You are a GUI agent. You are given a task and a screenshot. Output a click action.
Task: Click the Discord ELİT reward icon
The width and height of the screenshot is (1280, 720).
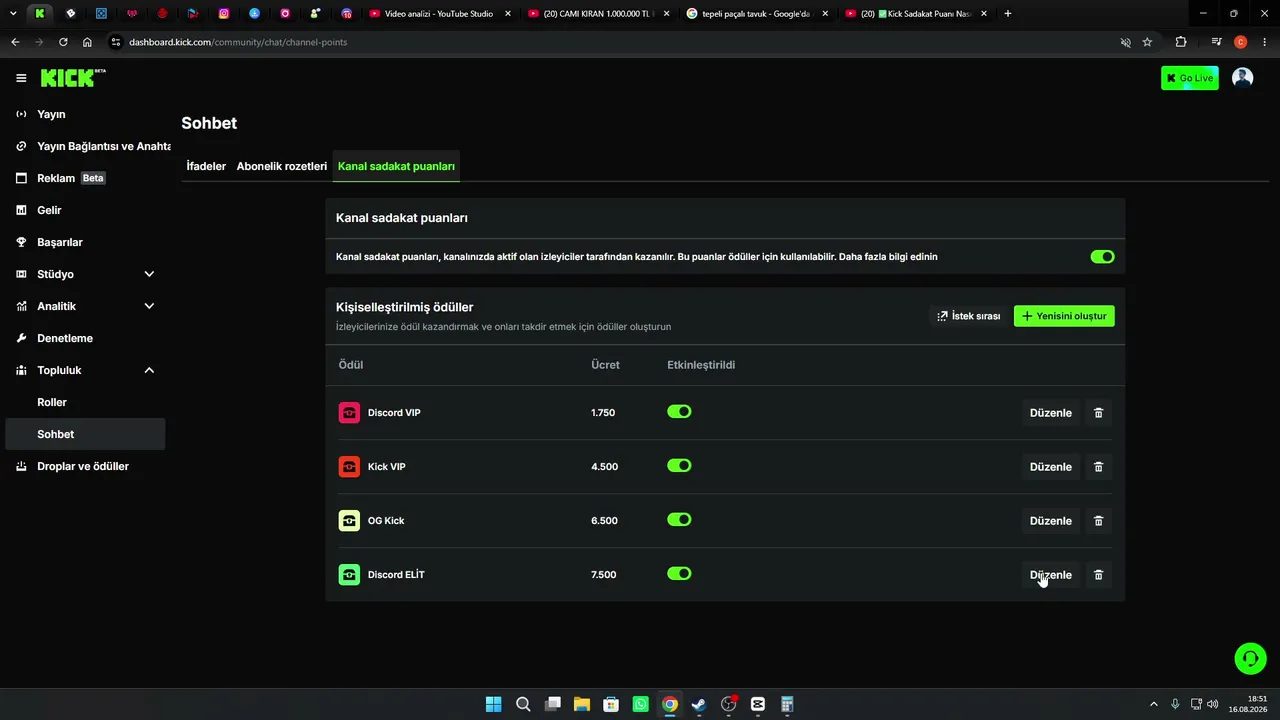click(x=349, y=575)
